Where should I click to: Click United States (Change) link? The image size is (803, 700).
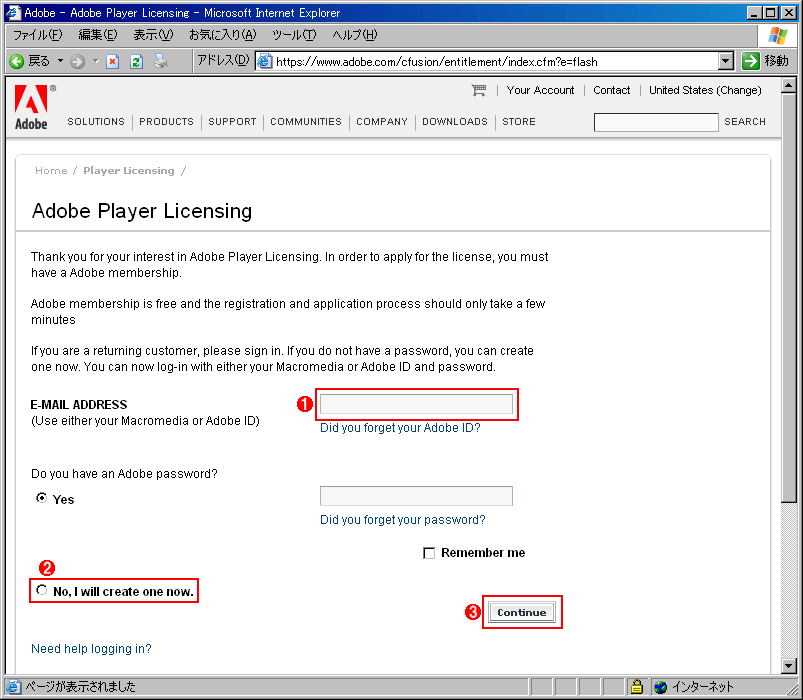(705, 90)
